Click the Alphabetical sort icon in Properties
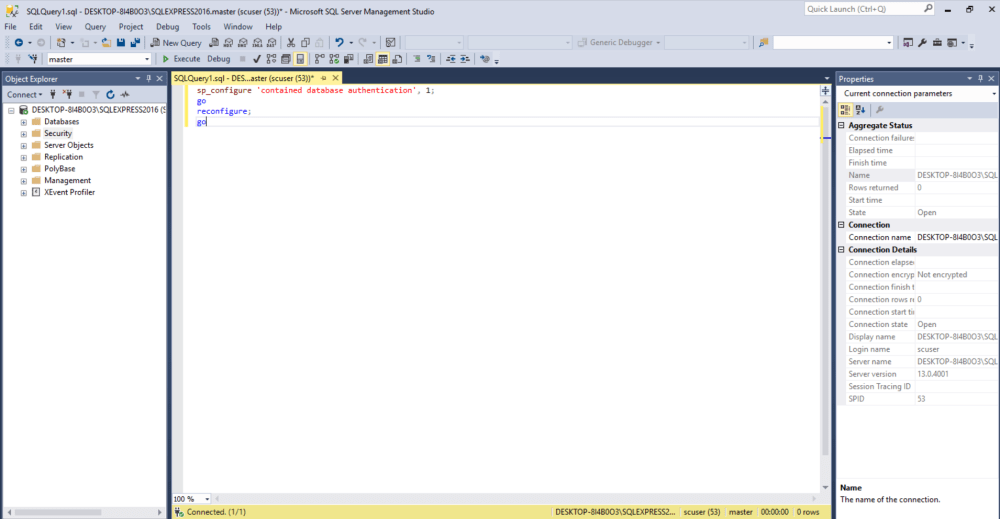Image resolution: width=1000 pixels, height=519 pixels. coord(860,110)
